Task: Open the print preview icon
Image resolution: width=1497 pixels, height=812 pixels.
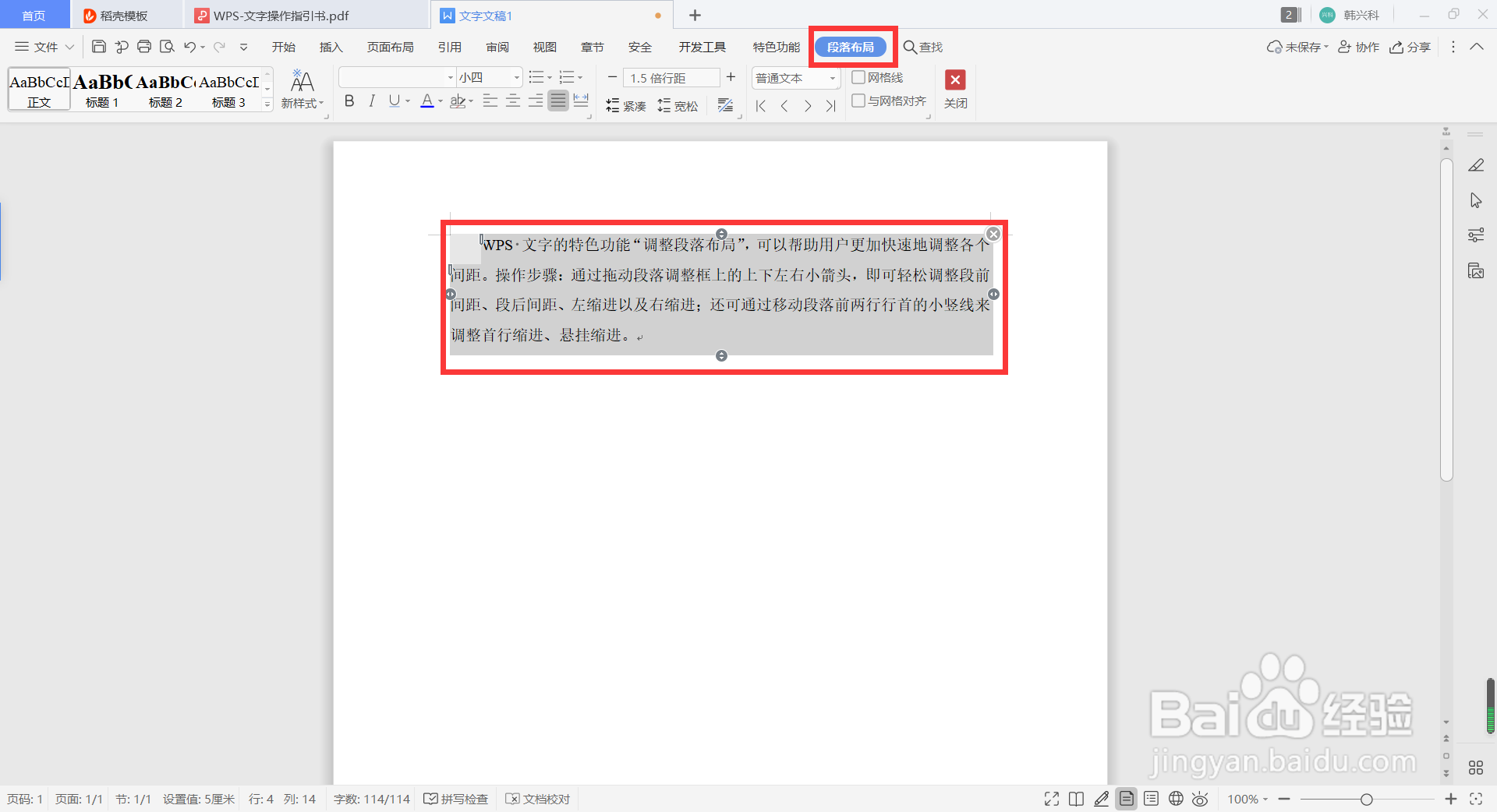Action: 167,46
